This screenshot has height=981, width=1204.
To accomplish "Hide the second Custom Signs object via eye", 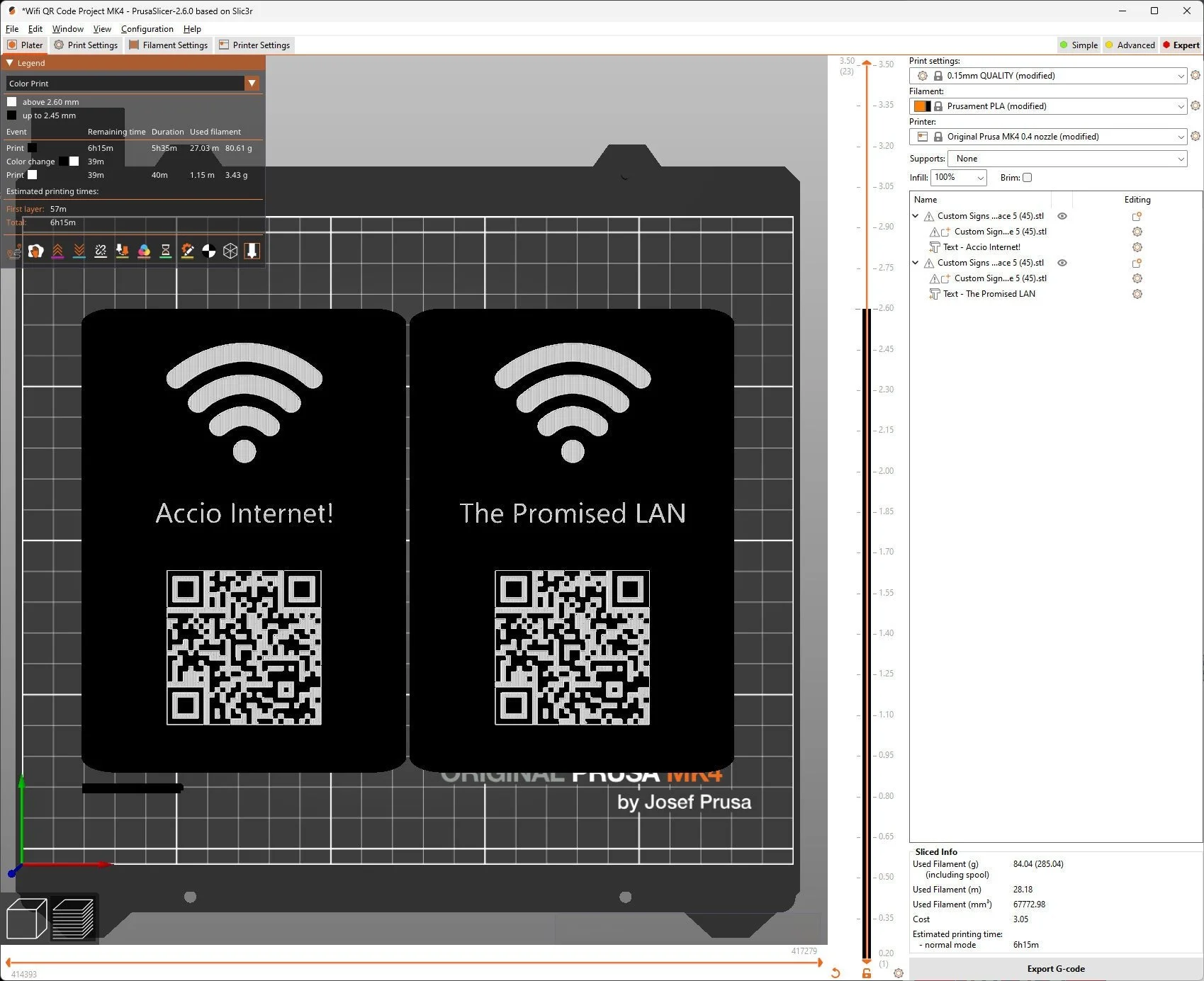I will click(x=1062, y=263).
